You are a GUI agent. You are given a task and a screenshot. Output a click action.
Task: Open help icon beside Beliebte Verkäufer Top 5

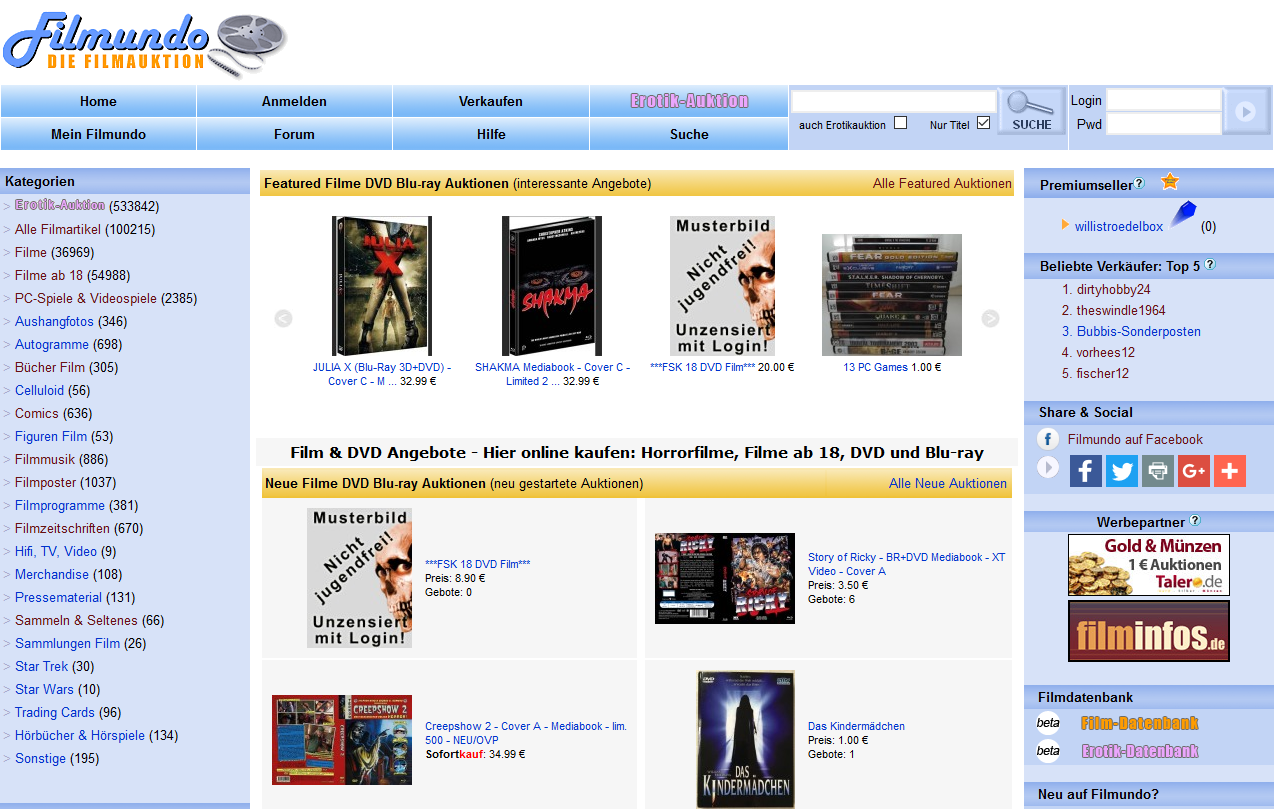click(1210, 265)
